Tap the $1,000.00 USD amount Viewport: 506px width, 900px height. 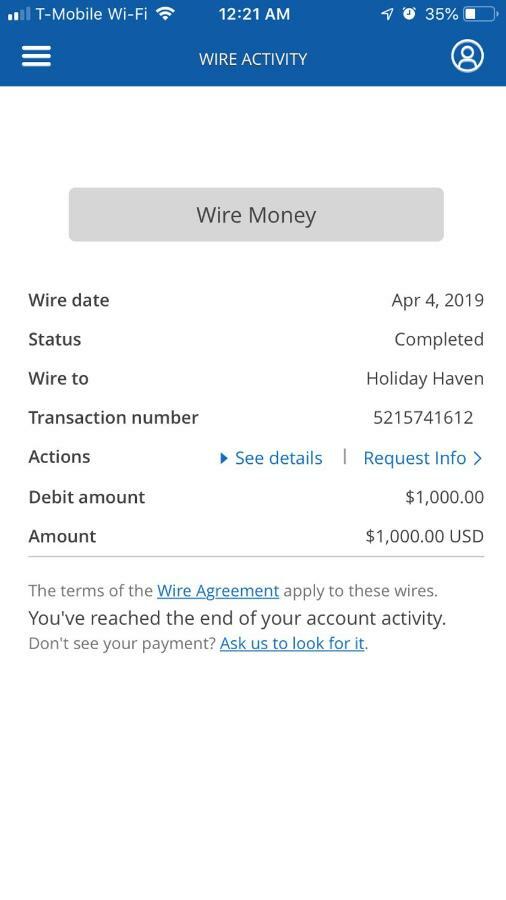click(x=425, y=536)
